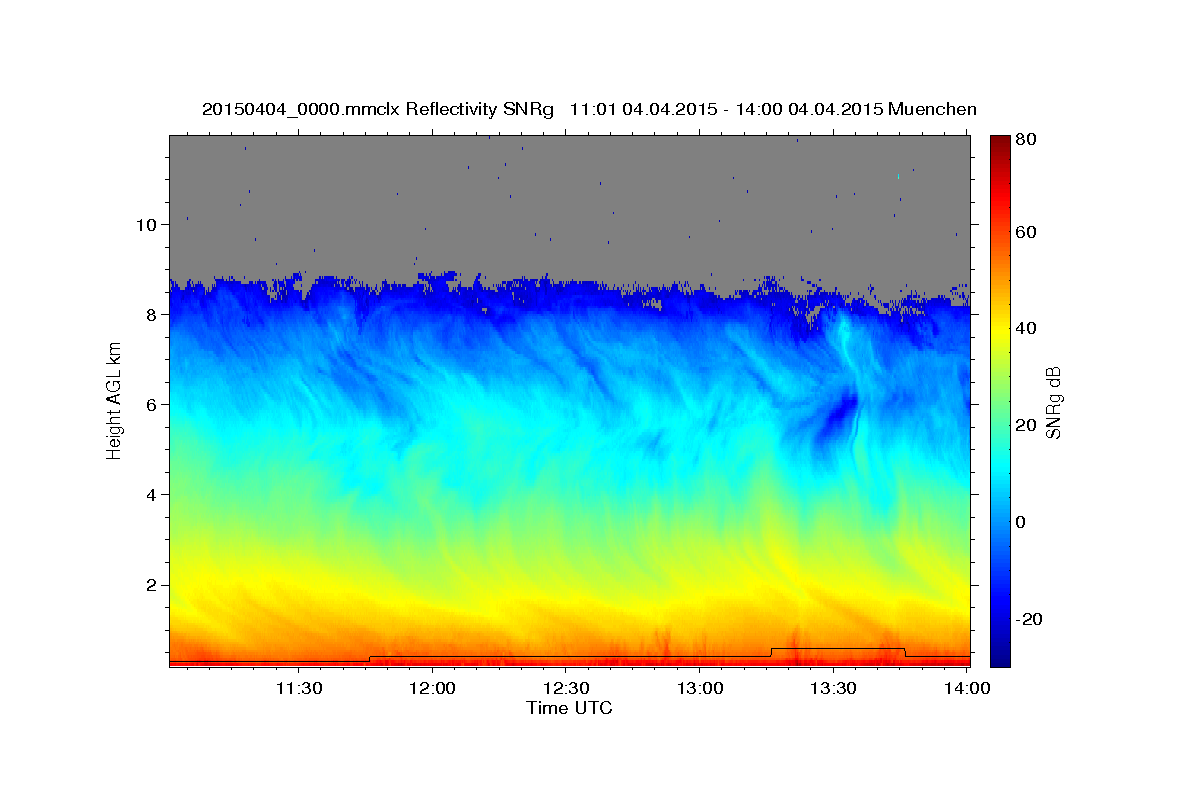The width and height of the screenshot is (1200, 800).
Task: Click the colorbar value 40
Action: tap(1027, 328)
